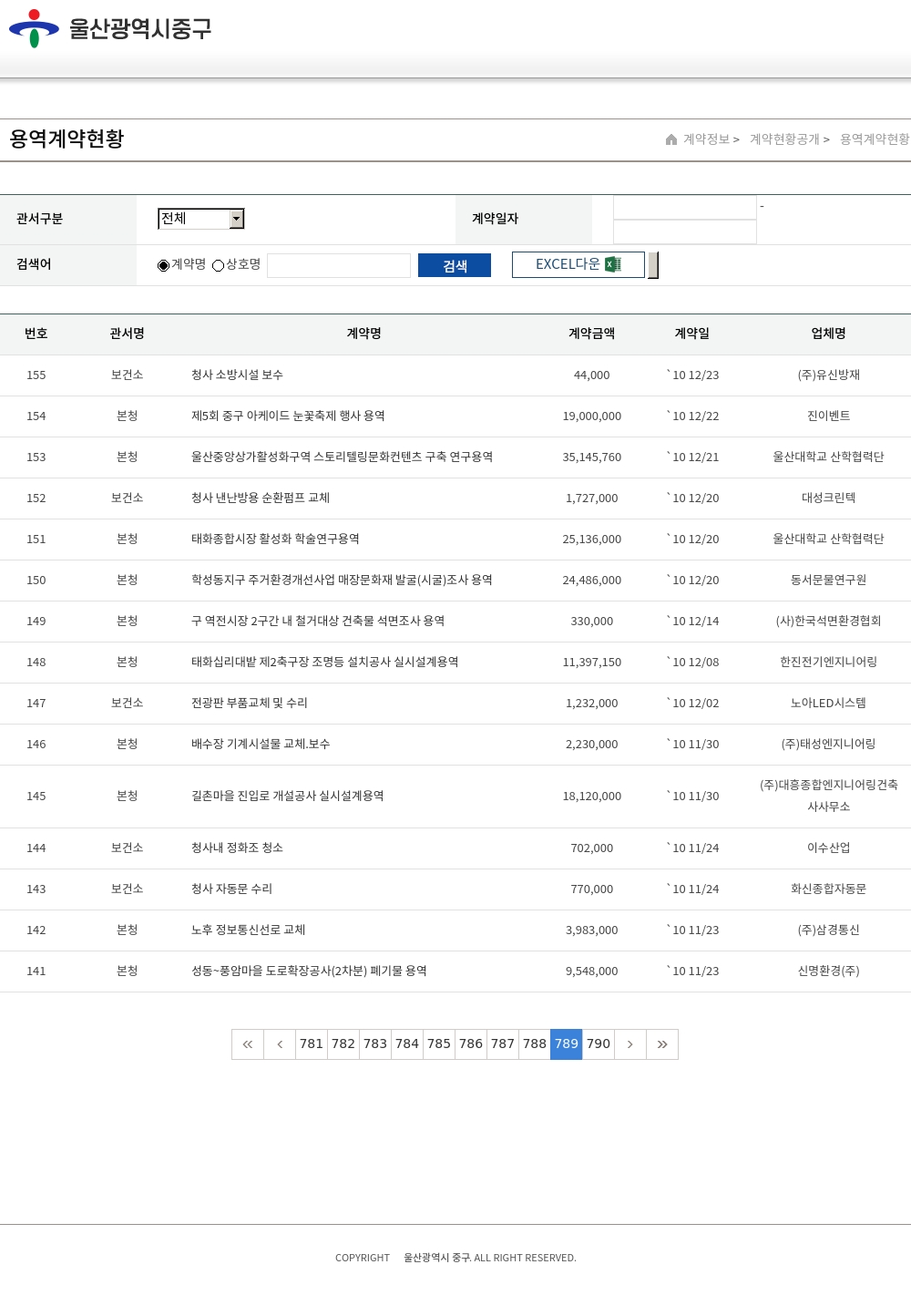This screenshot has width=911, height=1316.
Task: Open the 계약현황공개 breadcrumb link
Action: 784,139
